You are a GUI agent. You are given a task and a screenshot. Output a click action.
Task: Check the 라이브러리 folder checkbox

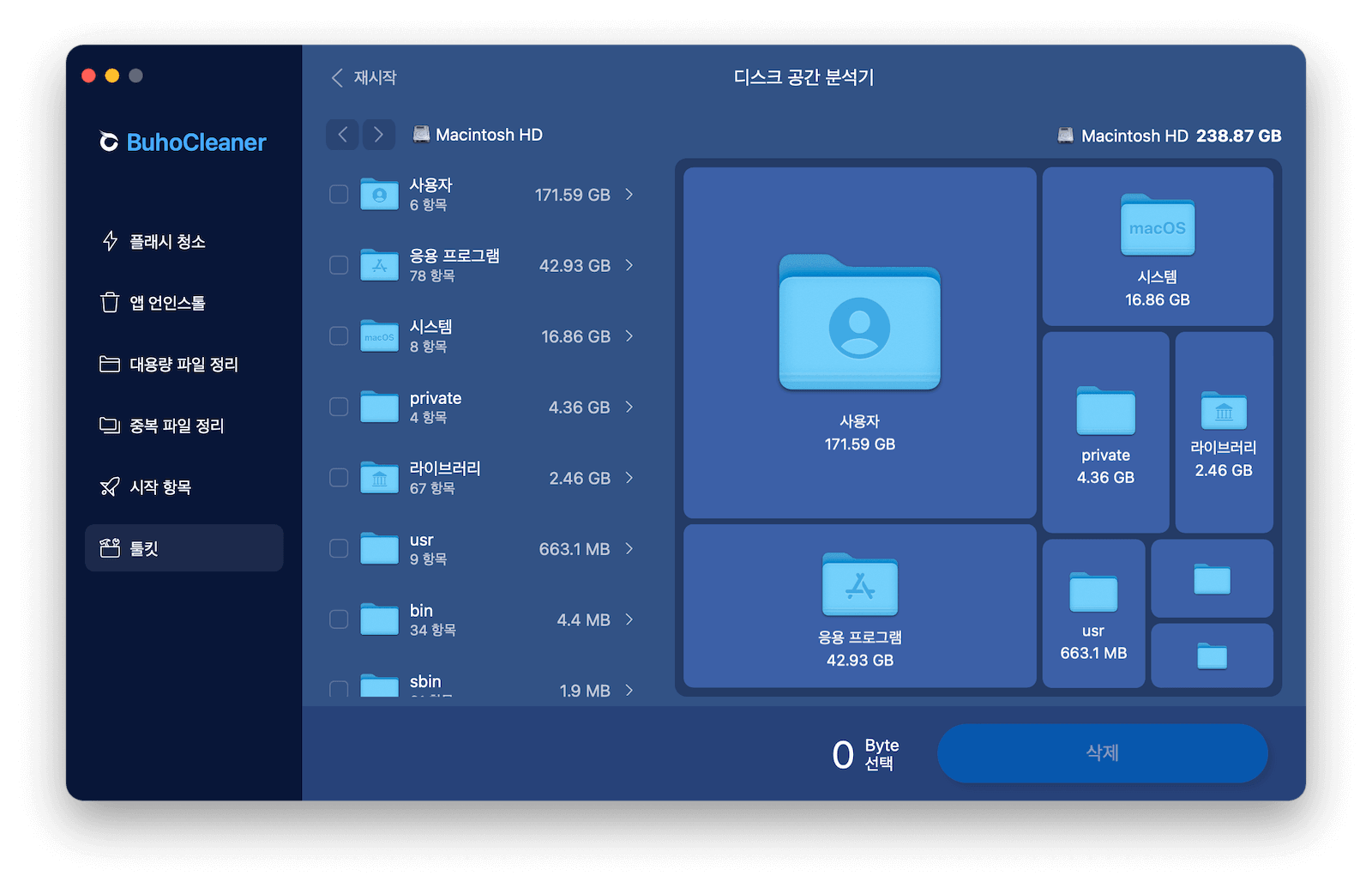point(339,477)
